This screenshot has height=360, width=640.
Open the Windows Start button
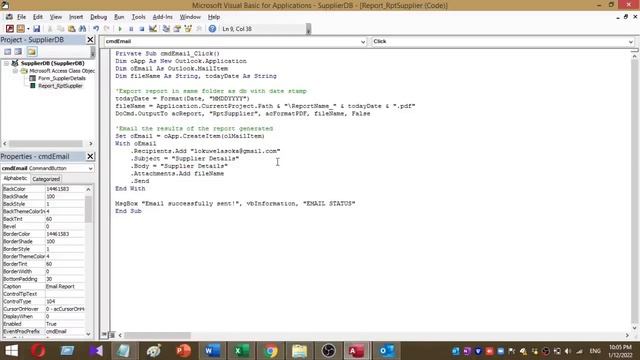[11, 351]
